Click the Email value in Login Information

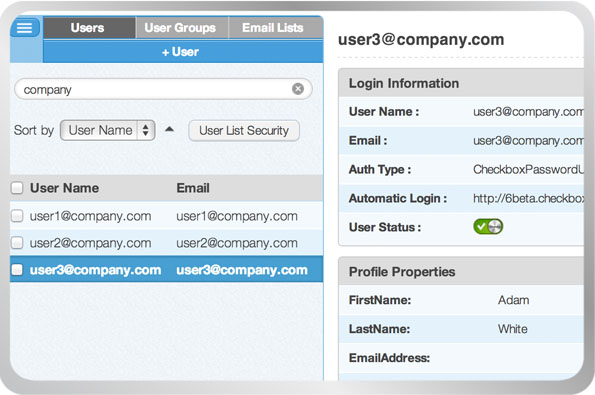pos(528,140)
